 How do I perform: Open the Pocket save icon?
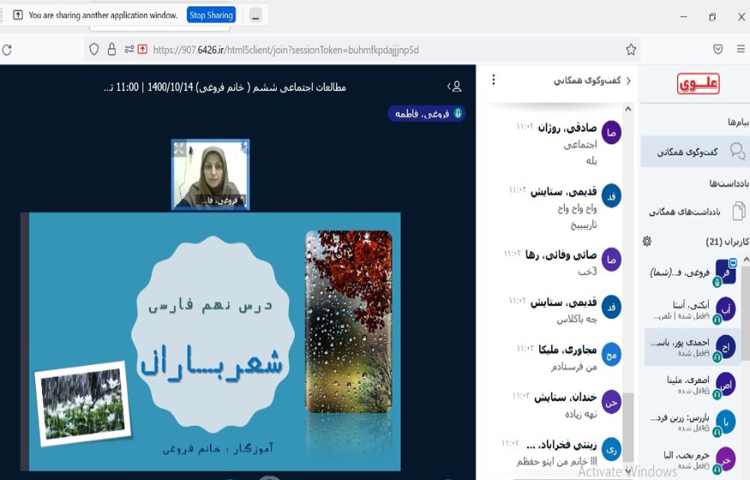coord(717,49)
